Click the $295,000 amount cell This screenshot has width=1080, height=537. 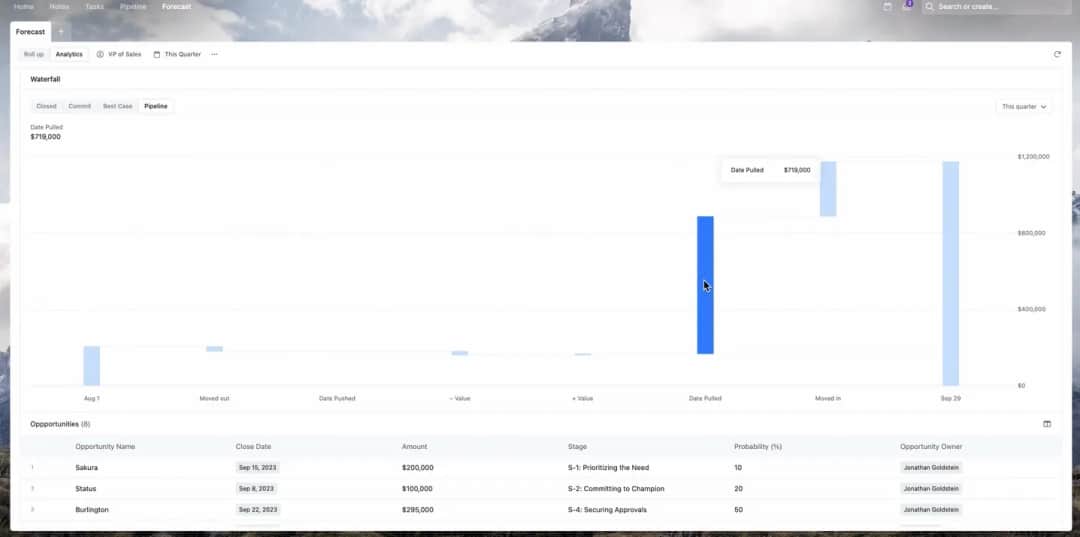[x=417, y=510]
